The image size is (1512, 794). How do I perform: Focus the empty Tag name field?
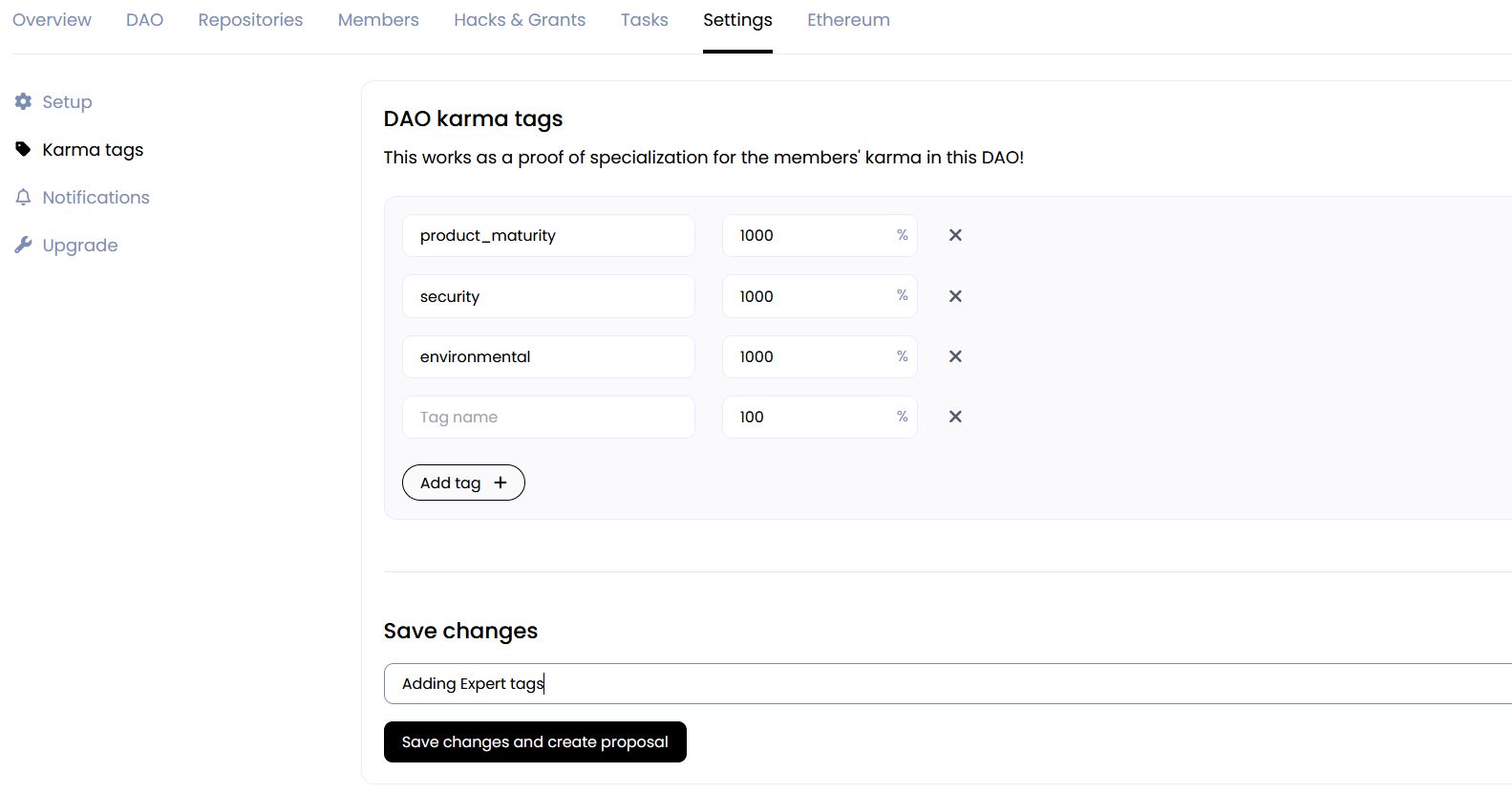pos(548,418)
